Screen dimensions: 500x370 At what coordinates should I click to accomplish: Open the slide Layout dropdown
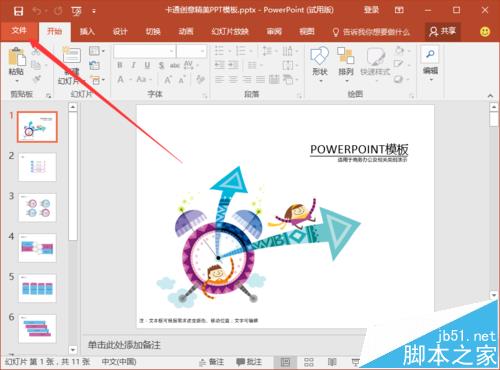point(97,51)
